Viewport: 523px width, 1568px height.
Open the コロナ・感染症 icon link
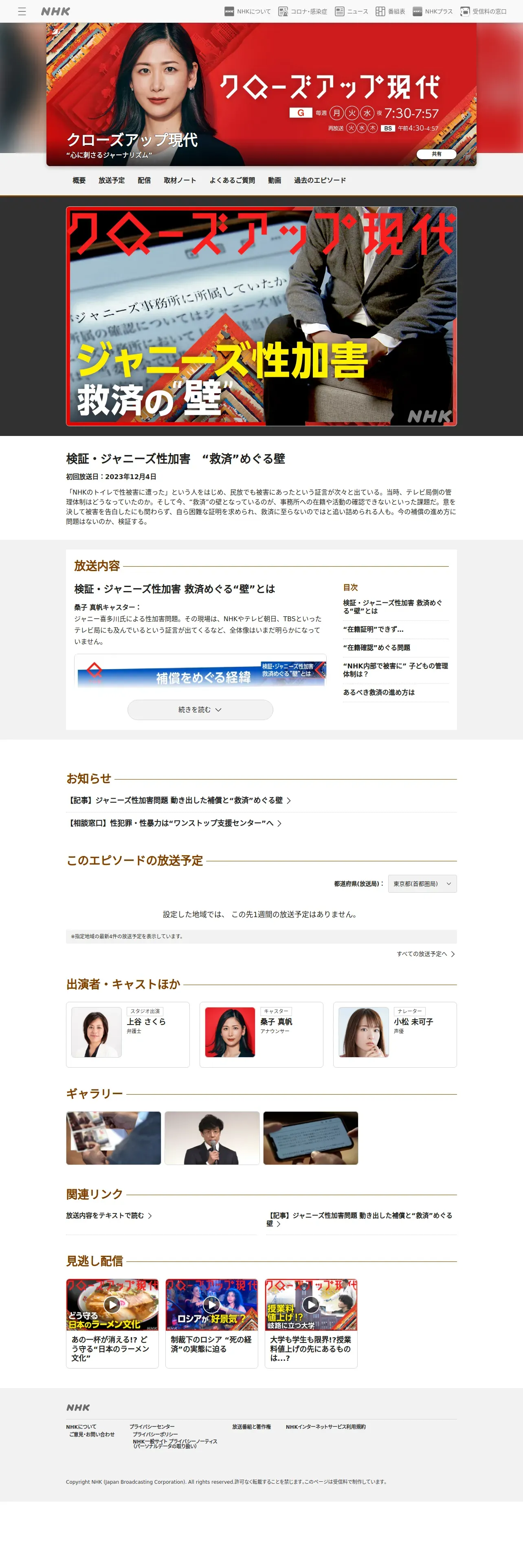pyautogui.click(x=303, y=11)
